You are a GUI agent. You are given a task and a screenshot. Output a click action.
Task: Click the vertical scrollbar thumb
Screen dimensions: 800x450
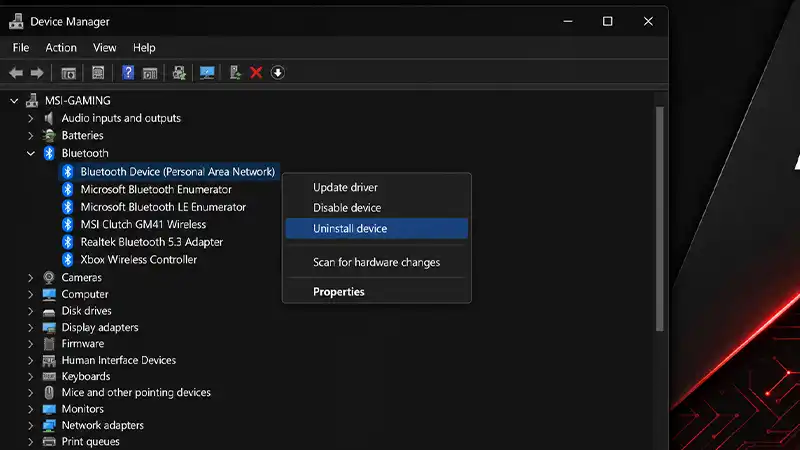tap(660, 219)
